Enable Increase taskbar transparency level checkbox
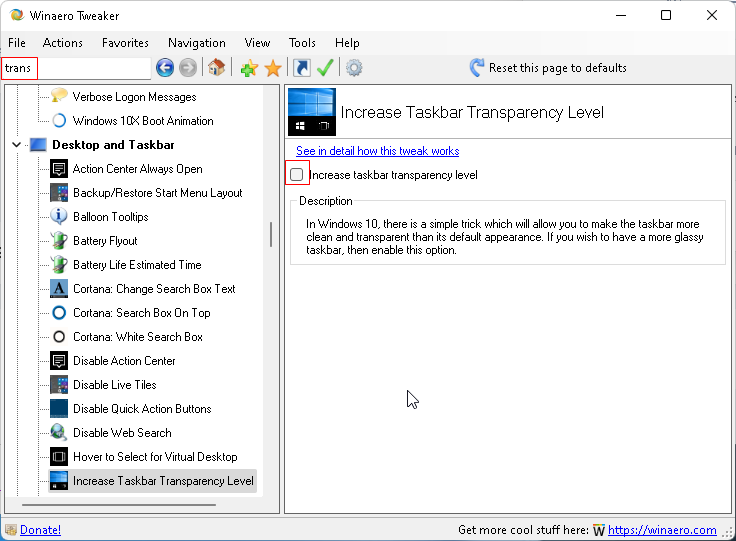The image size is (736, 541). tap(297, 175)
